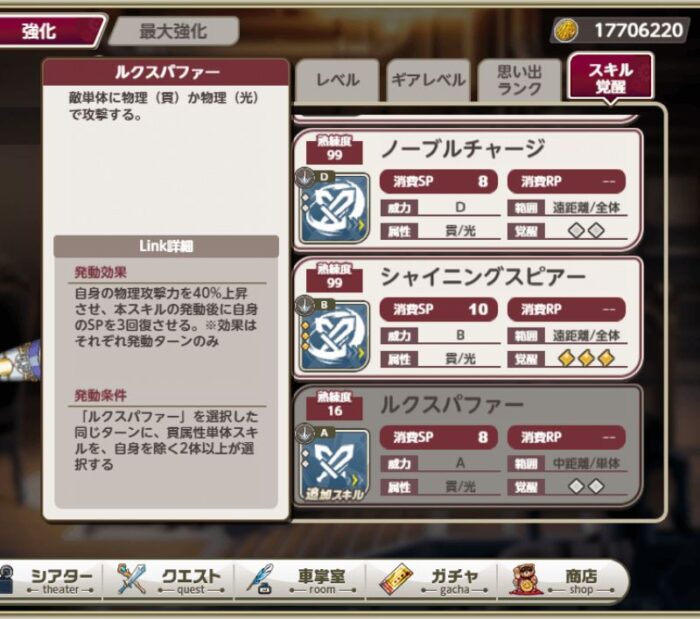Screen dimensions: 700x619
Task: Open the 車掌室 room menu
Action: coord(300,580)
